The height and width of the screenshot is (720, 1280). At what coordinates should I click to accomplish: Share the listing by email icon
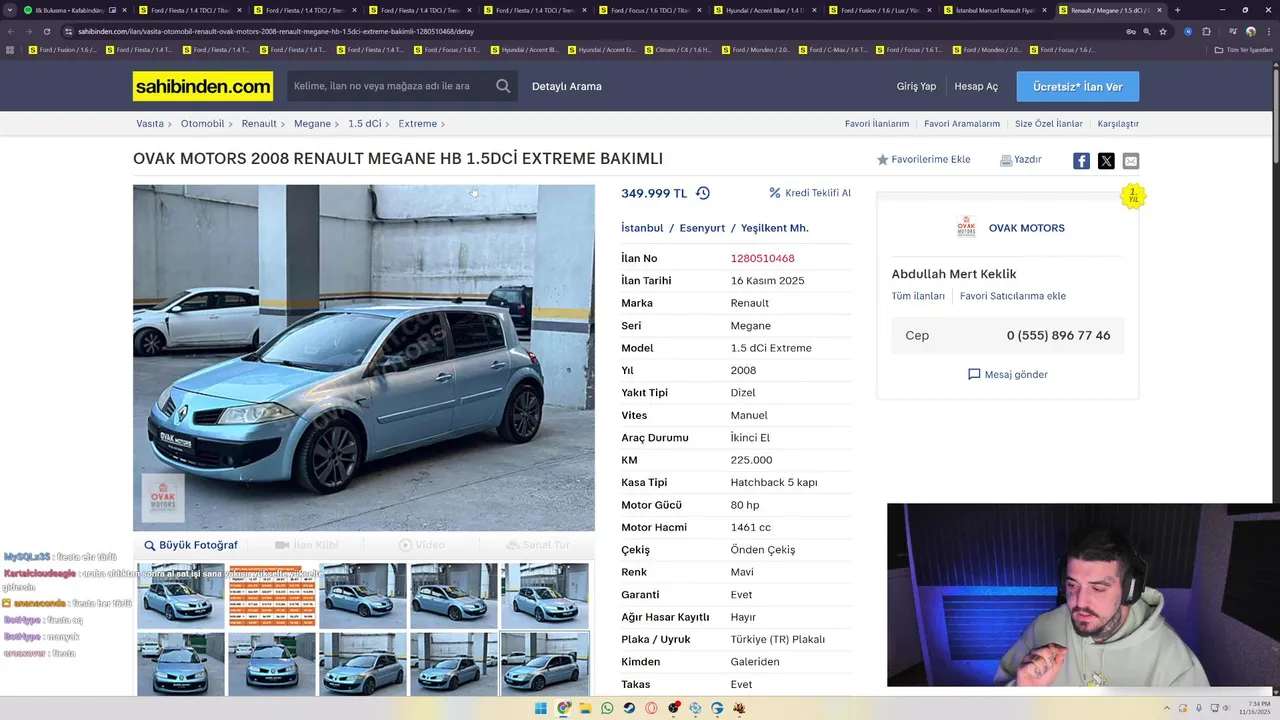pyautogui.click(x=1131, y=161)
